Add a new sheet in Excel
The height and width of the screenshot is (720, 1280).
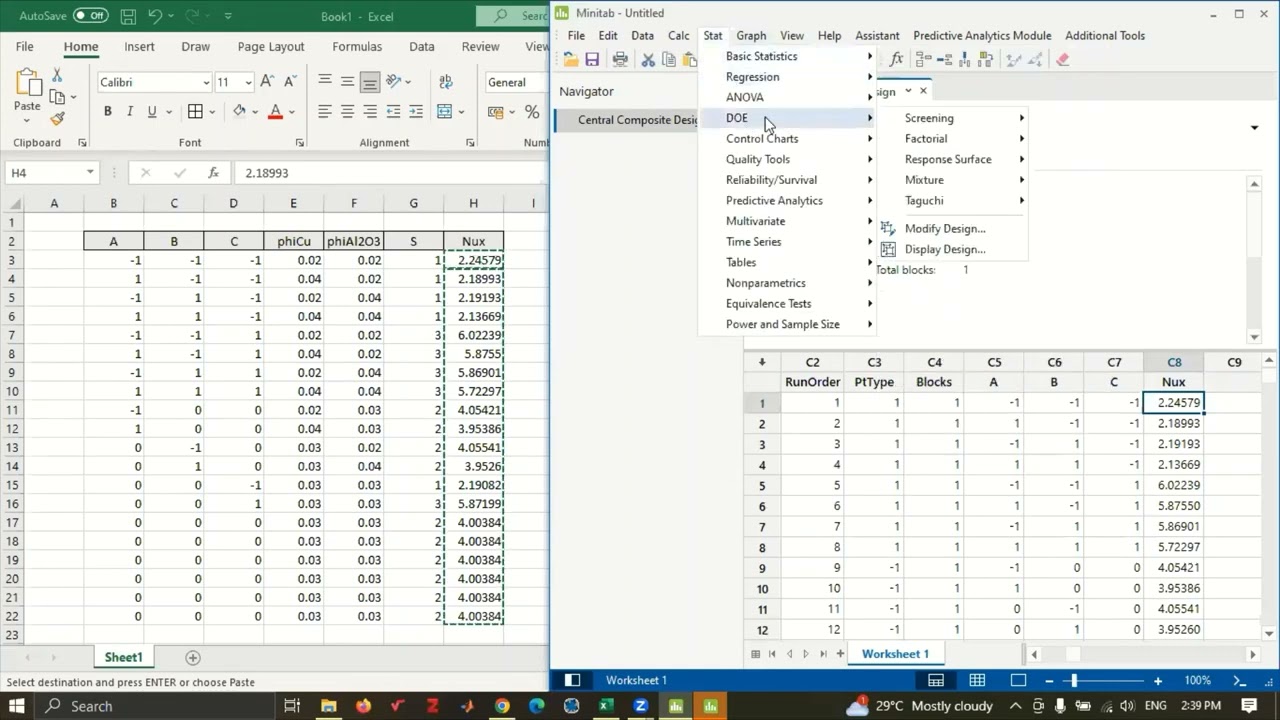pos(193,657)
